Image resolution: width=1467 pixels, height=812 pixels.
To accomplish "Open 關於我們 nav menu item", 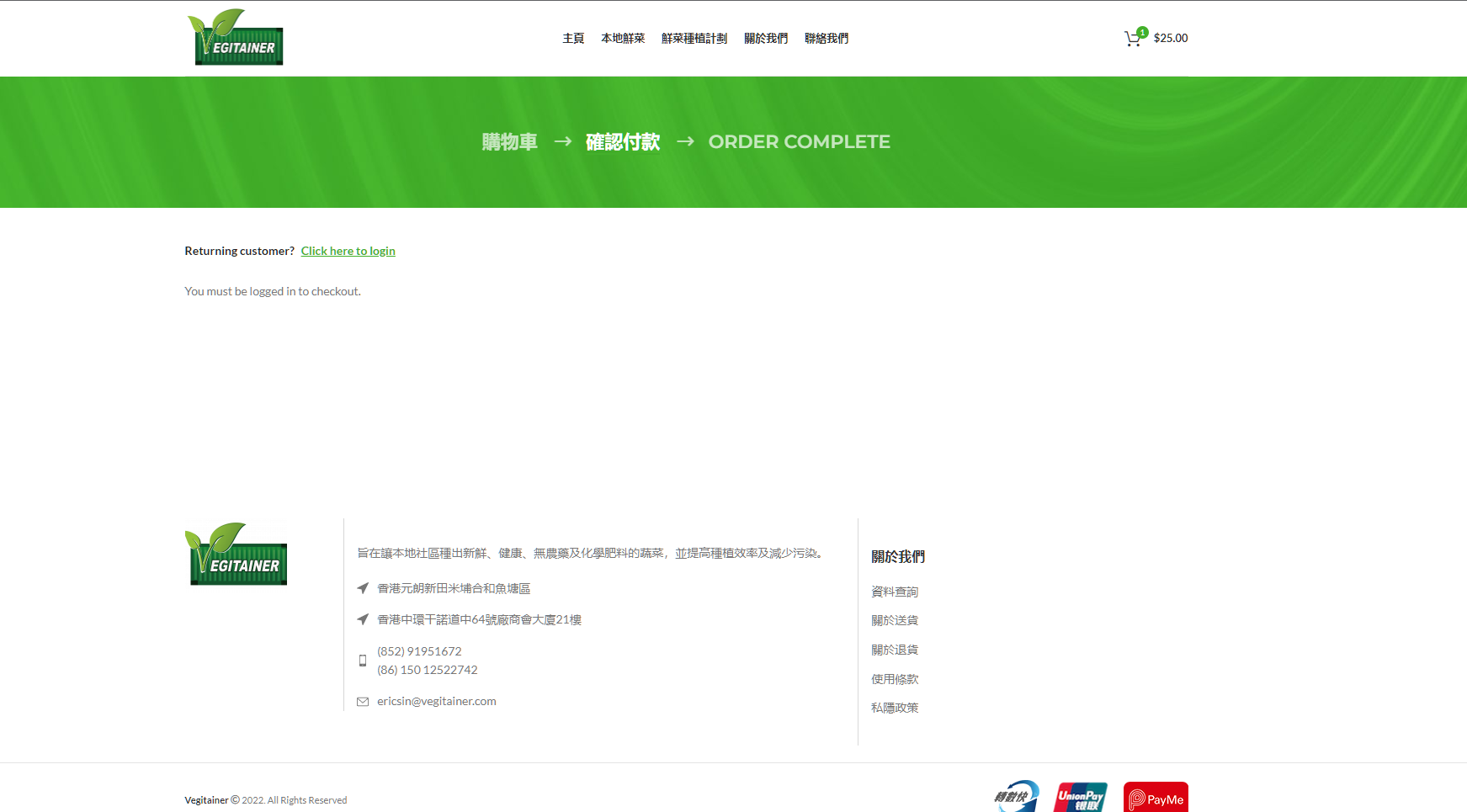I will click(766, 38).
